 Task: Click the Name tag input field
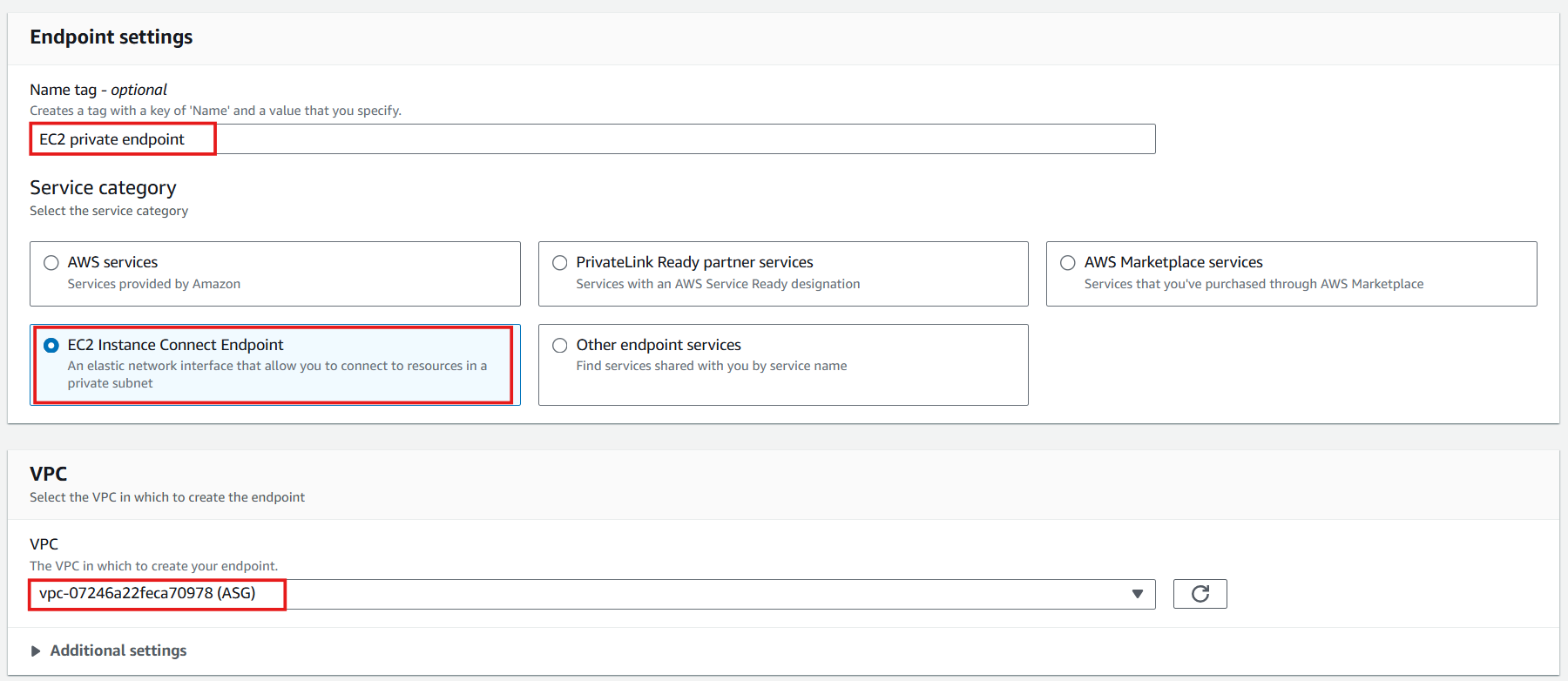pos(592,139)
